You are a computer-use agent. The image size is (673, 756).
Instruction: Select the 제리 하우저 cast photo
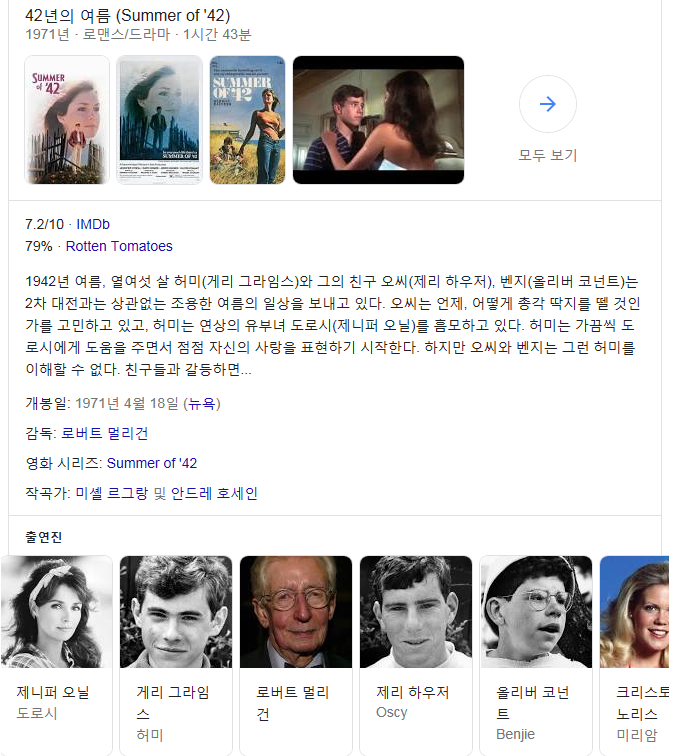416,612
